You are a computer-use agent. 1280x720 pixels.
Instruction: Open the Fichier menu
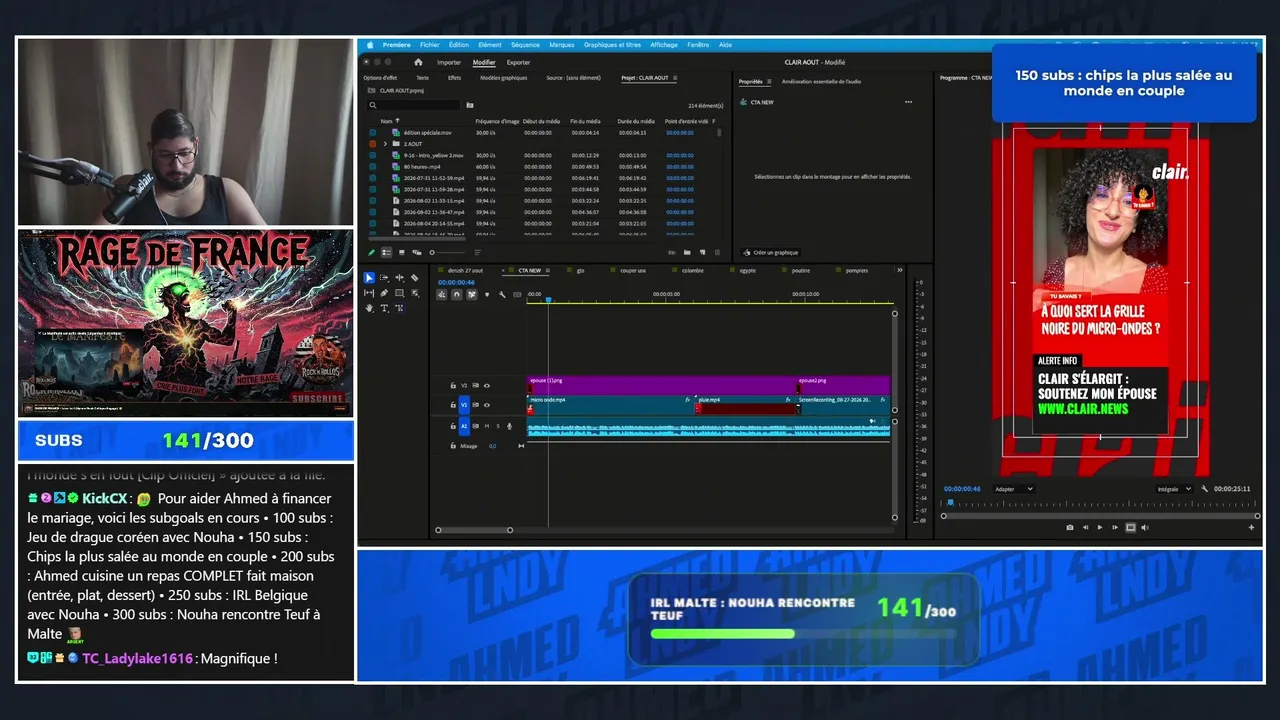(x=430, y=45)
